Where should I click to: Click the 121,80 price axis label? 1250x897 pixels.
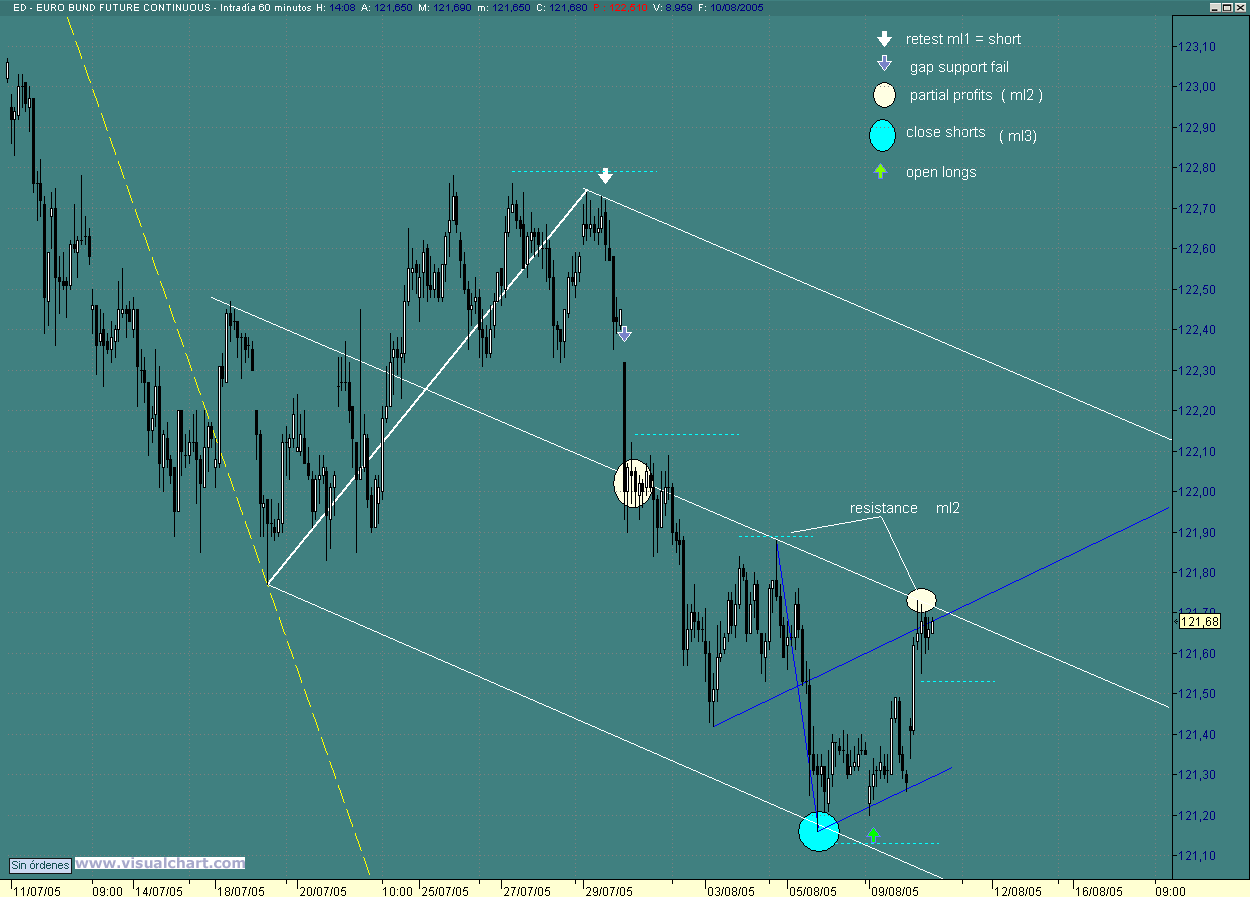click(x=1196, y=573)
